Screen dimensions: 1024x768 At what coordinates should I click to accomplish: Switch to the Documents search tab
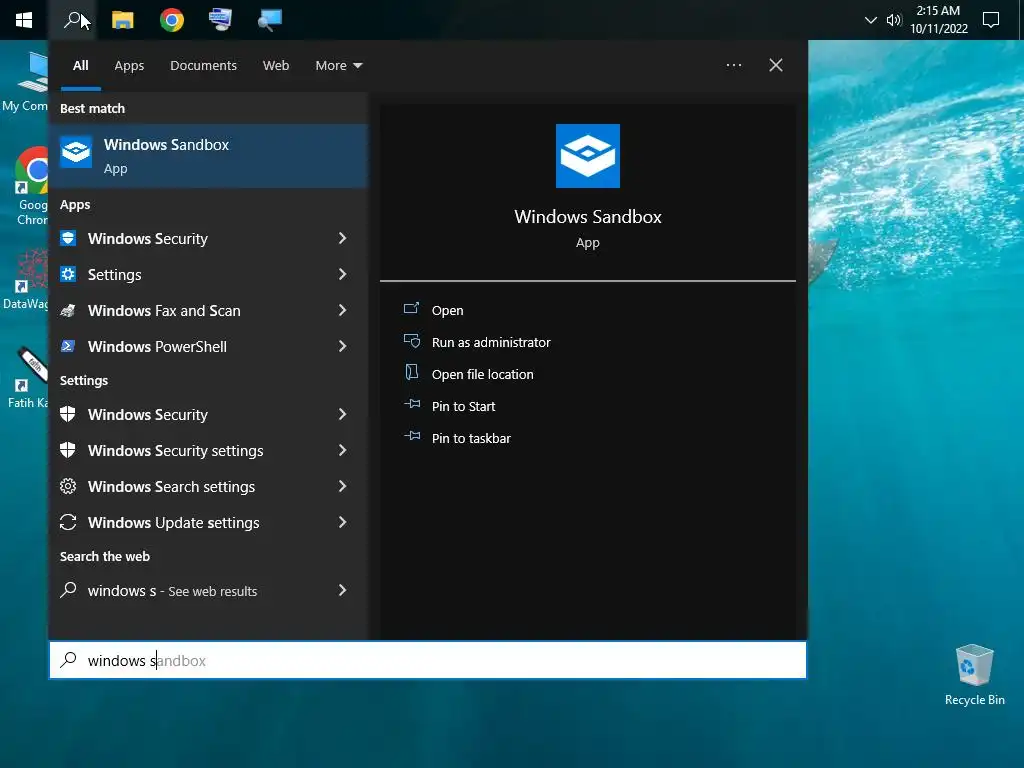tap(203, 65)
